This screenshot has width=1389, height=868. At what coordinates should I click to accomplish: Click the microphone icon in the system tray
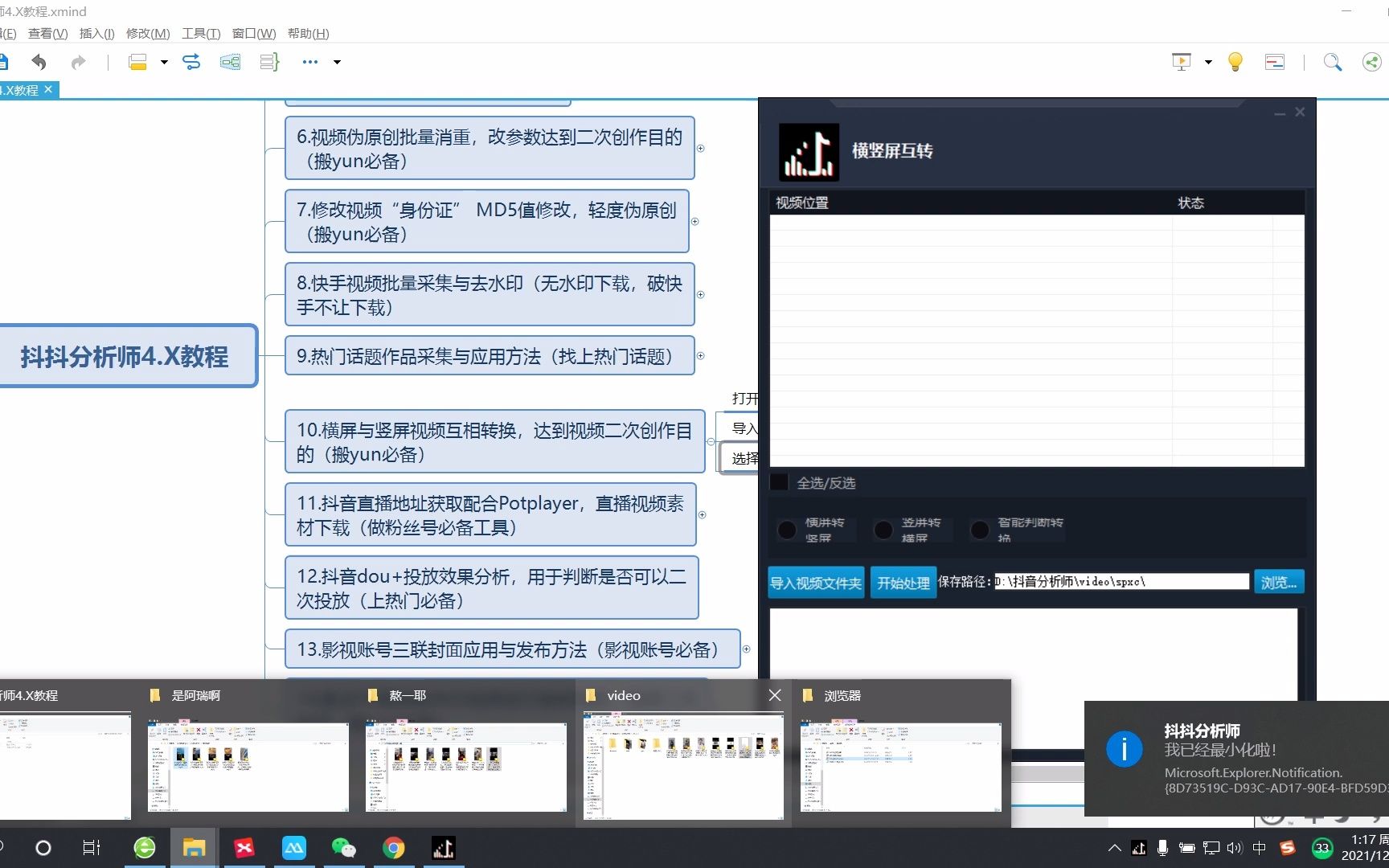tap(1162, 848)
